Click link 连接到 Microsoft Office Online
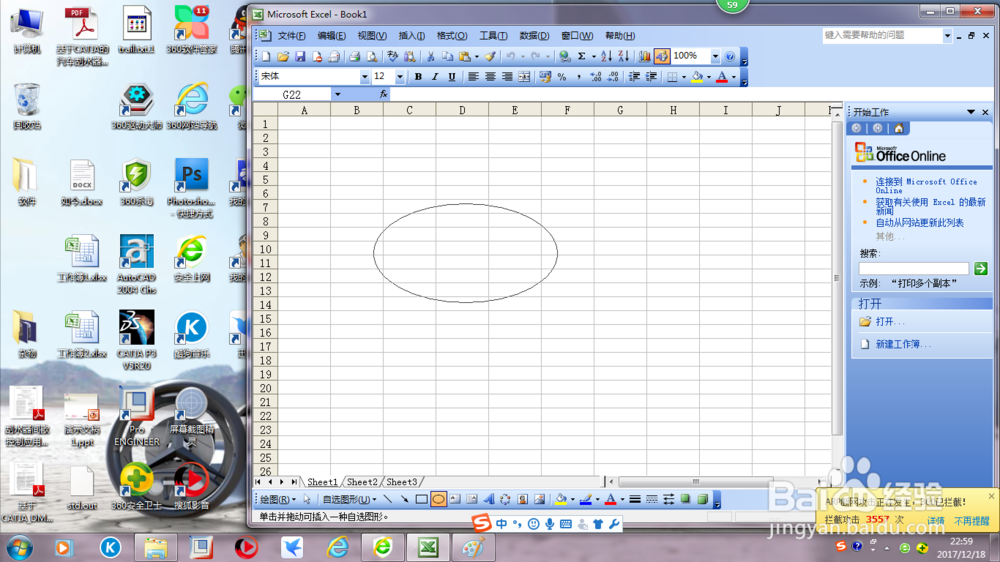Image resolution: width=1000 pixels, height=562 pixels. click(x=926, y=186)
